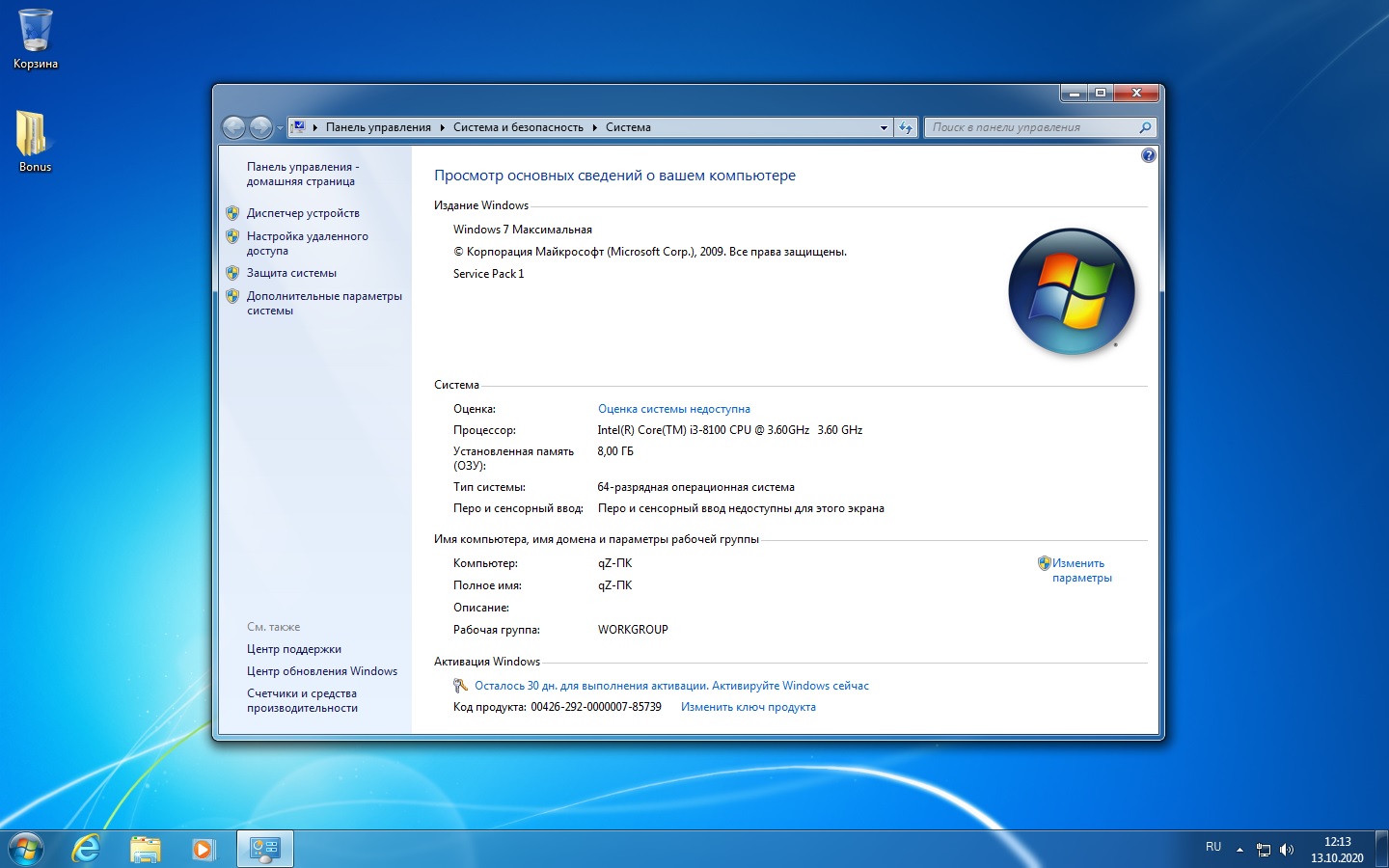This screenshot has height=868, width=1389.
Task: Expand the arrow after Система и безопасность breadcrumb
Action: click(594, 127)
